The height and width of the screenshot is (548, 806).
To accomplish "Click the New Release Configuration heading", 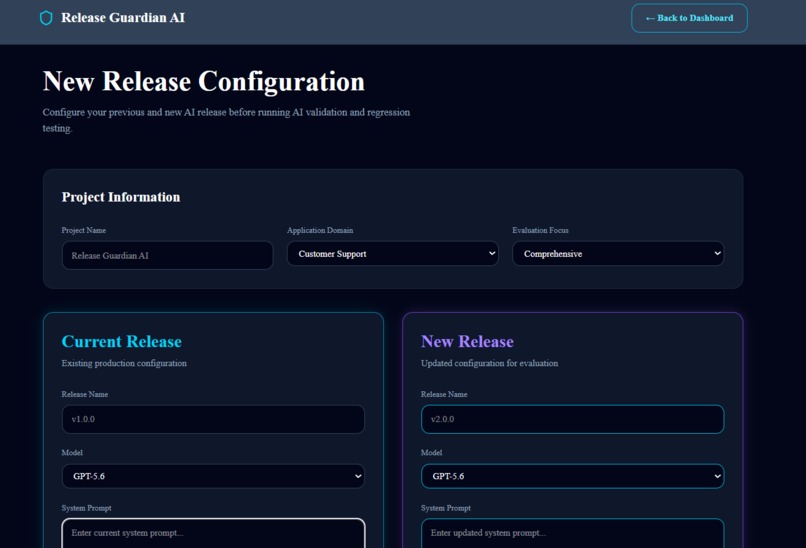I will [x=204, y=82].
